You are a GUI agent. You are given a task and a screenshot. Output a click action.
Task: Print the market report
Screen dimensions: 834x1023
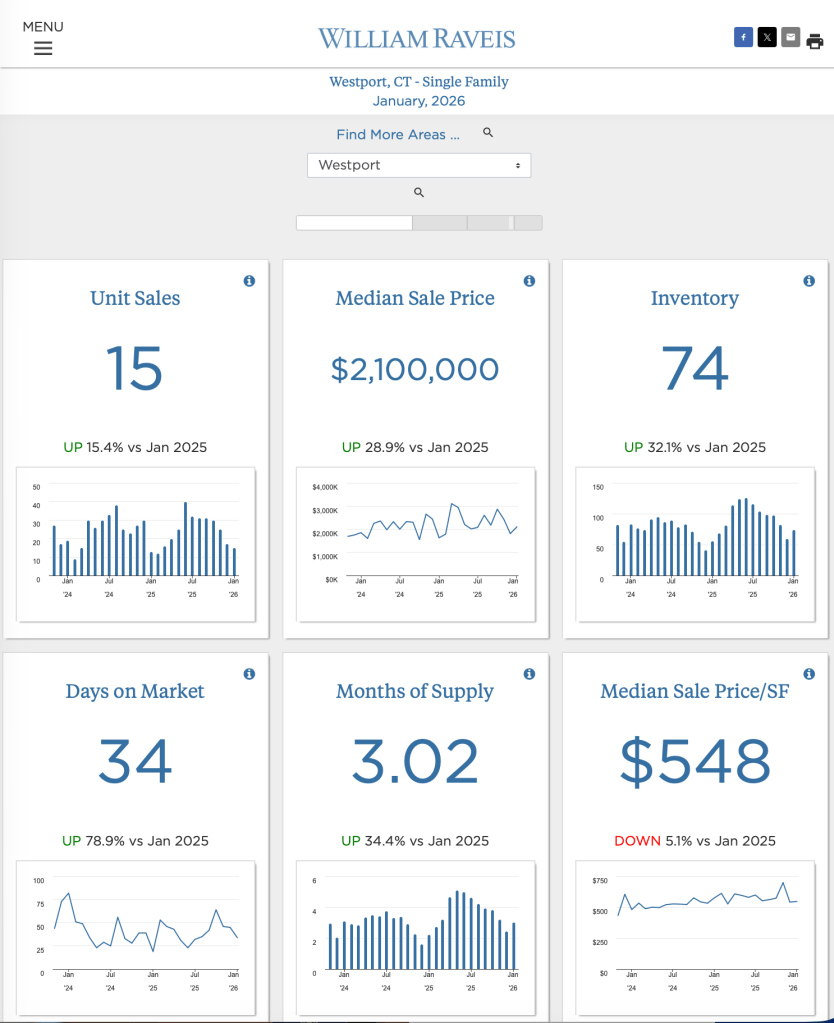815,41
